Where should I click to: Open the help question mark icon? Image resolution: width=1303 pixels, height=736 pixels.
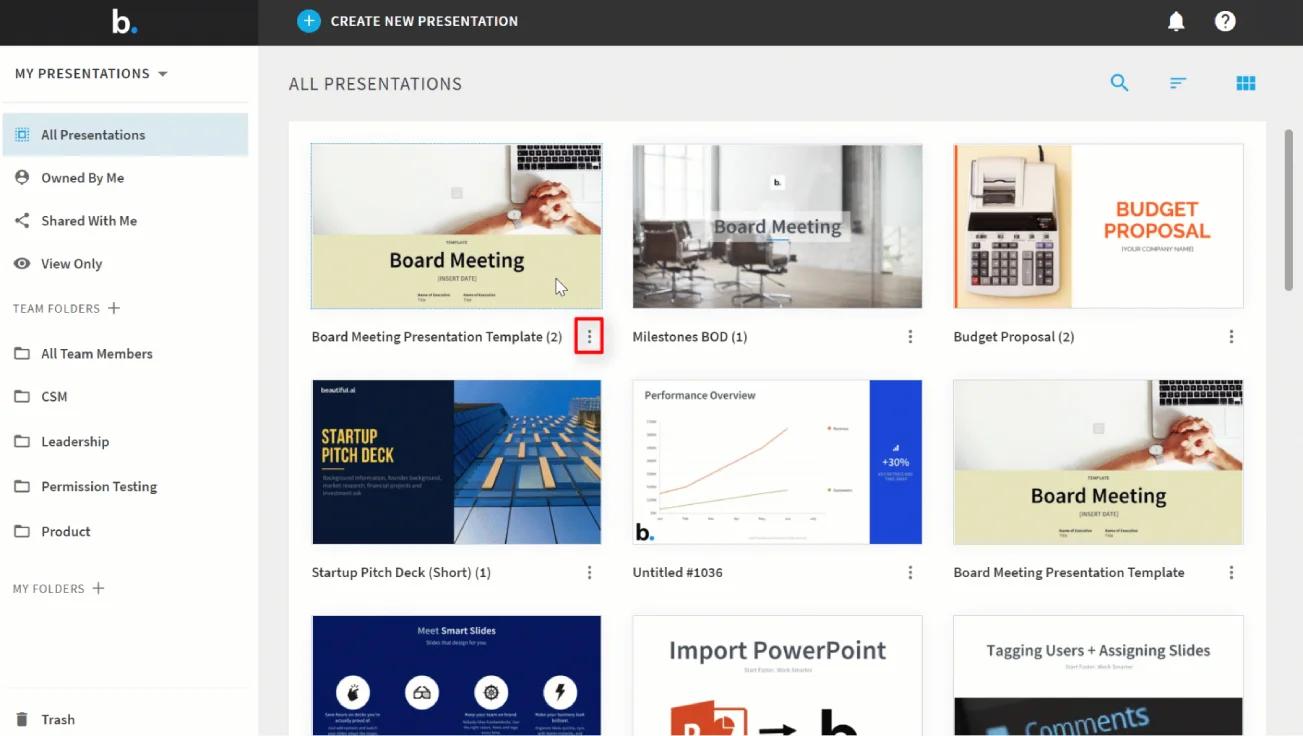pyautogui.click(x=1225, y=21)
